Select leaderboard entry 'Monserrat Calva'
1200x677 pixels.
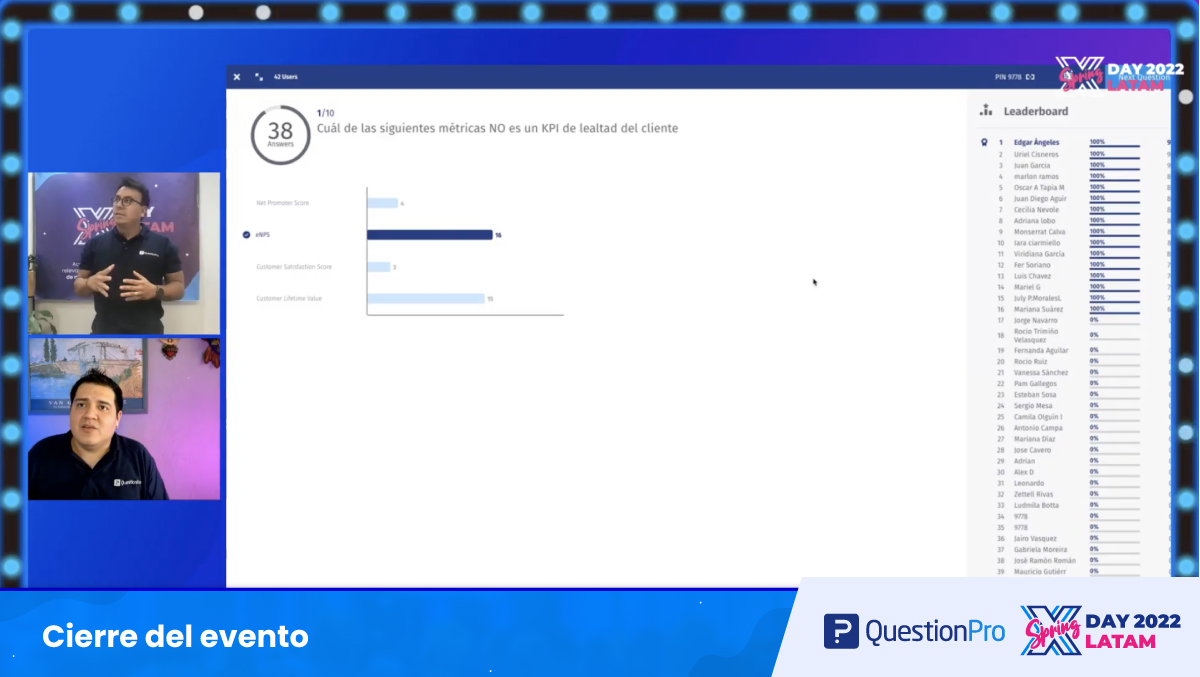click(1038, 232)
